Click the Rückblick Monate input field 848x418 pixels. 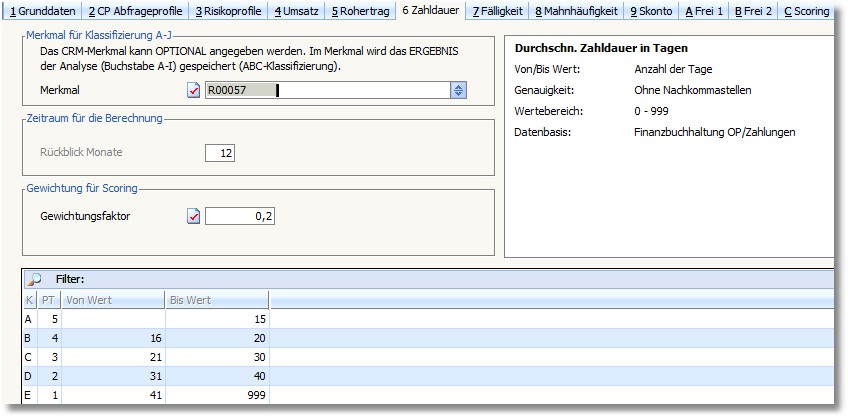tap(219, 153)
